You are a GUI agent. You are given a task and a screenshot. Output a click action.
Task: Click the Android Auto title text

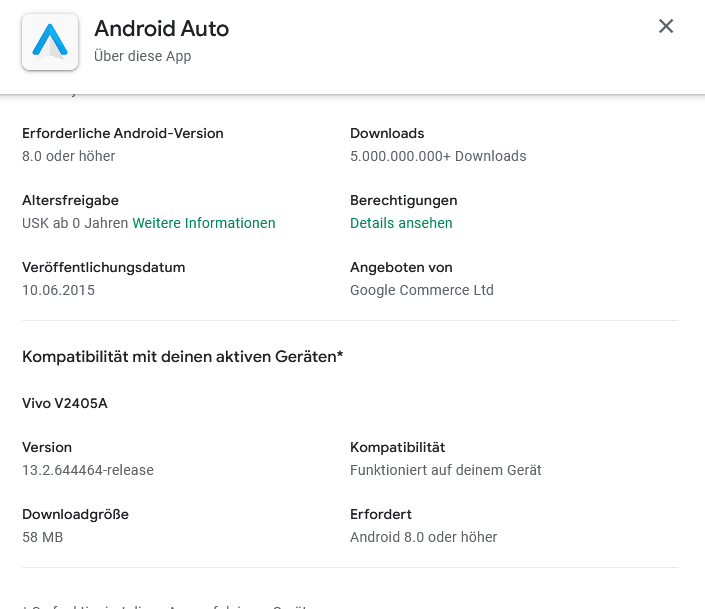(x=161, y=29)
